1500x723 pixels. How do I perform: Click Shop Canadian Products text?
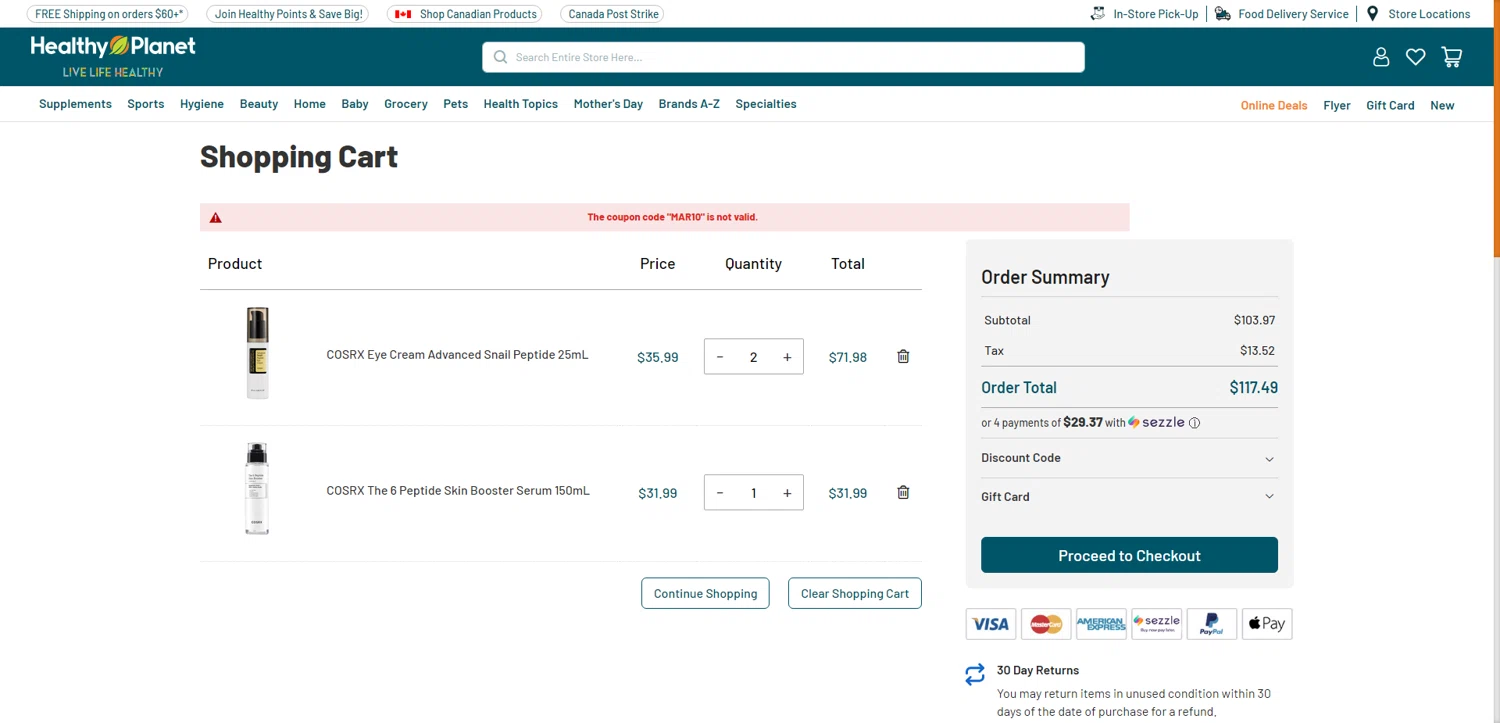point(478,14)
